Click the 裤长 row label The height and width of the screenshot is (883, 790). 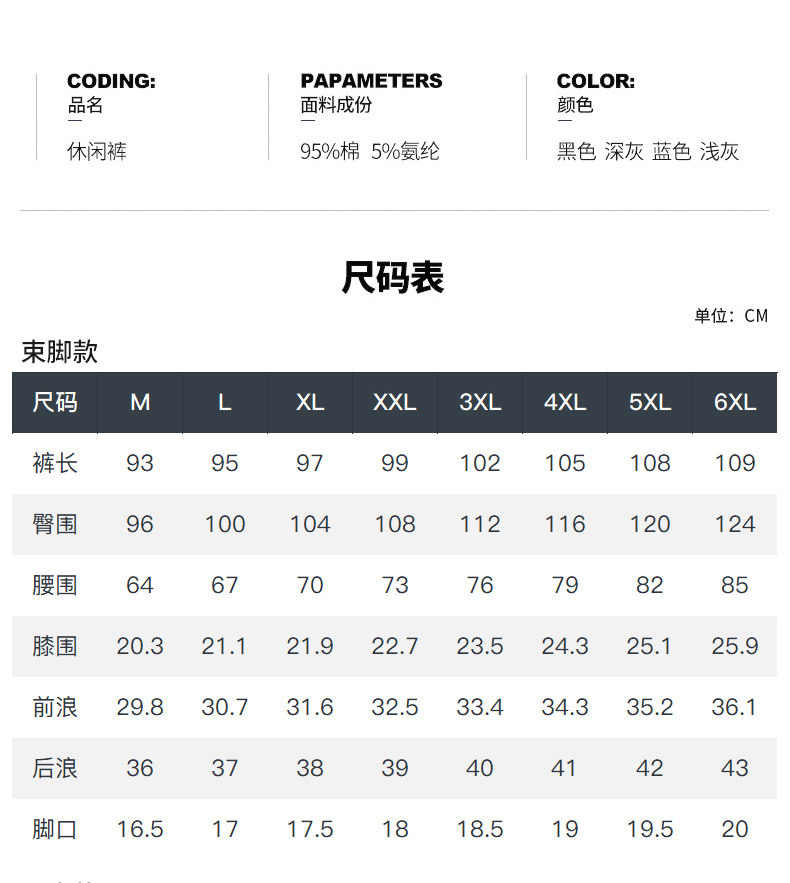(55, 463)
